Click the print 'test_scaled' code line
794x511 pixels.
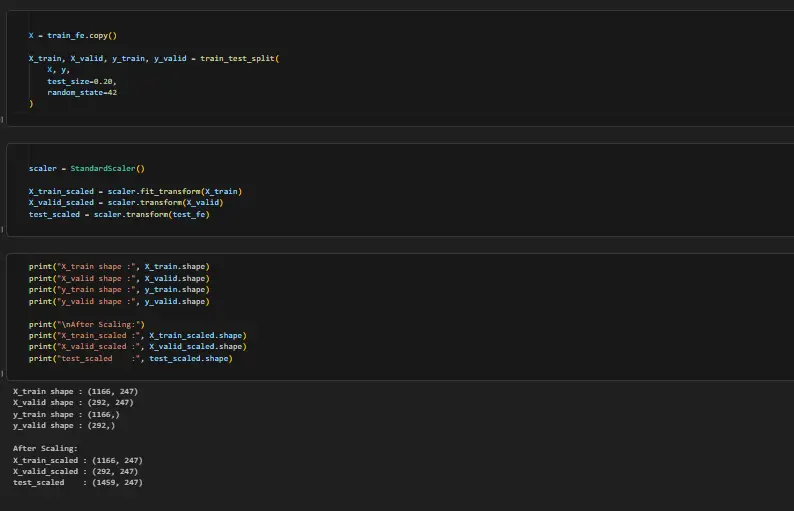click(131, 358)
